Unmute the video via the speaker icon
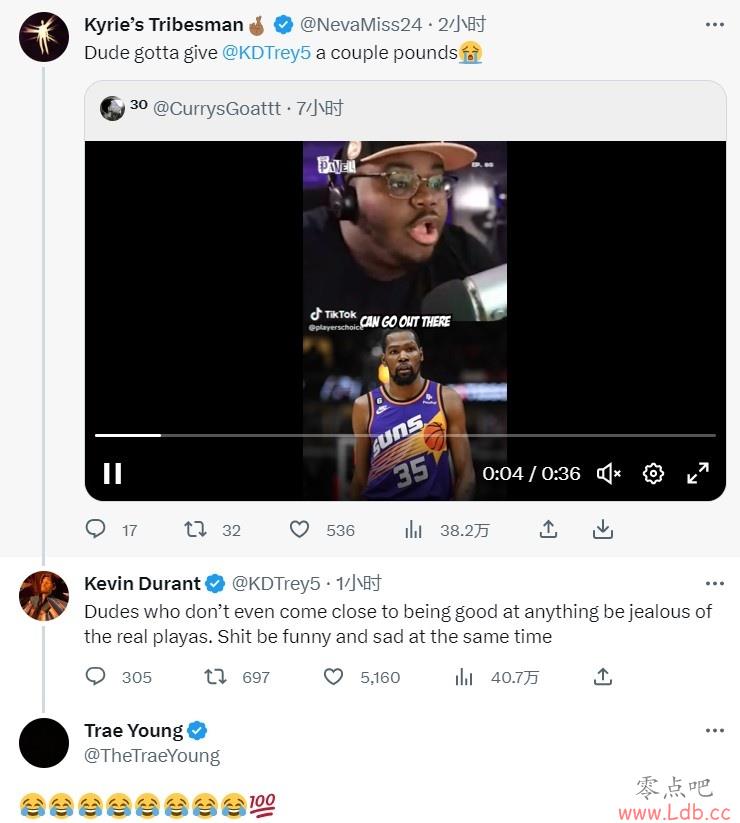The image size is (740, 823). (609, 473)
